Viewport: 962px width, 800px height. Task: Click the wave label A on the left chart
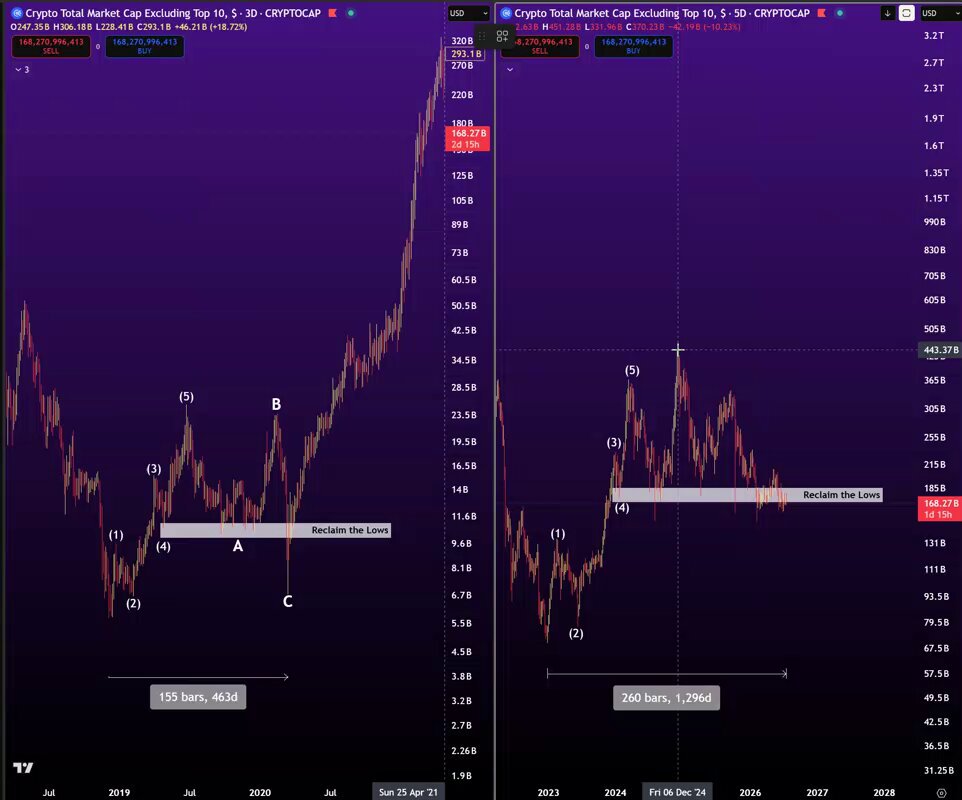(x=238, y=546)
